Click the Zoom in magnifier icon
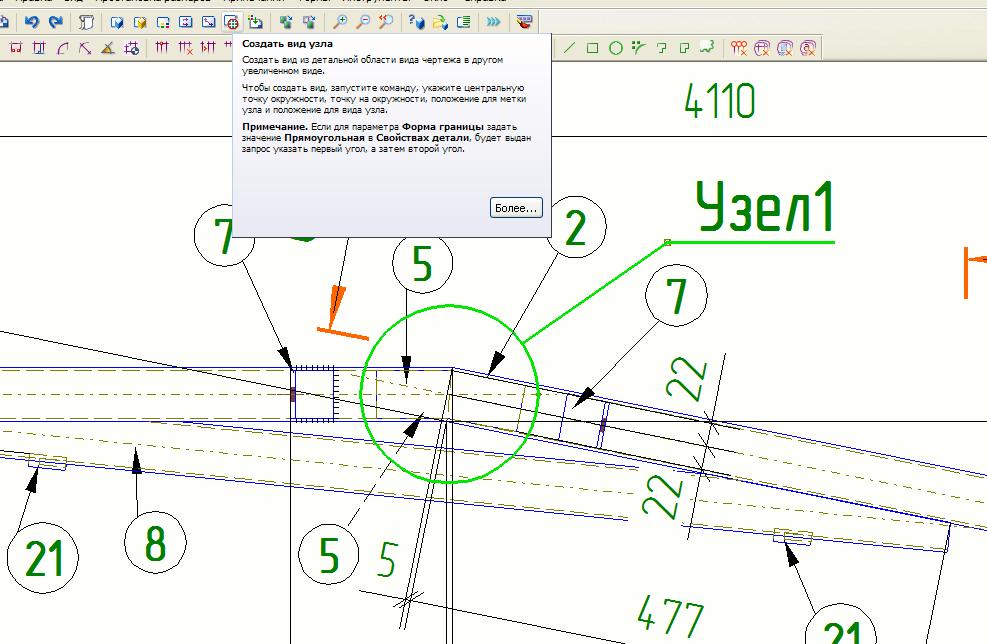The width and height of the screenshot is (987, 644). coord(340,21)
